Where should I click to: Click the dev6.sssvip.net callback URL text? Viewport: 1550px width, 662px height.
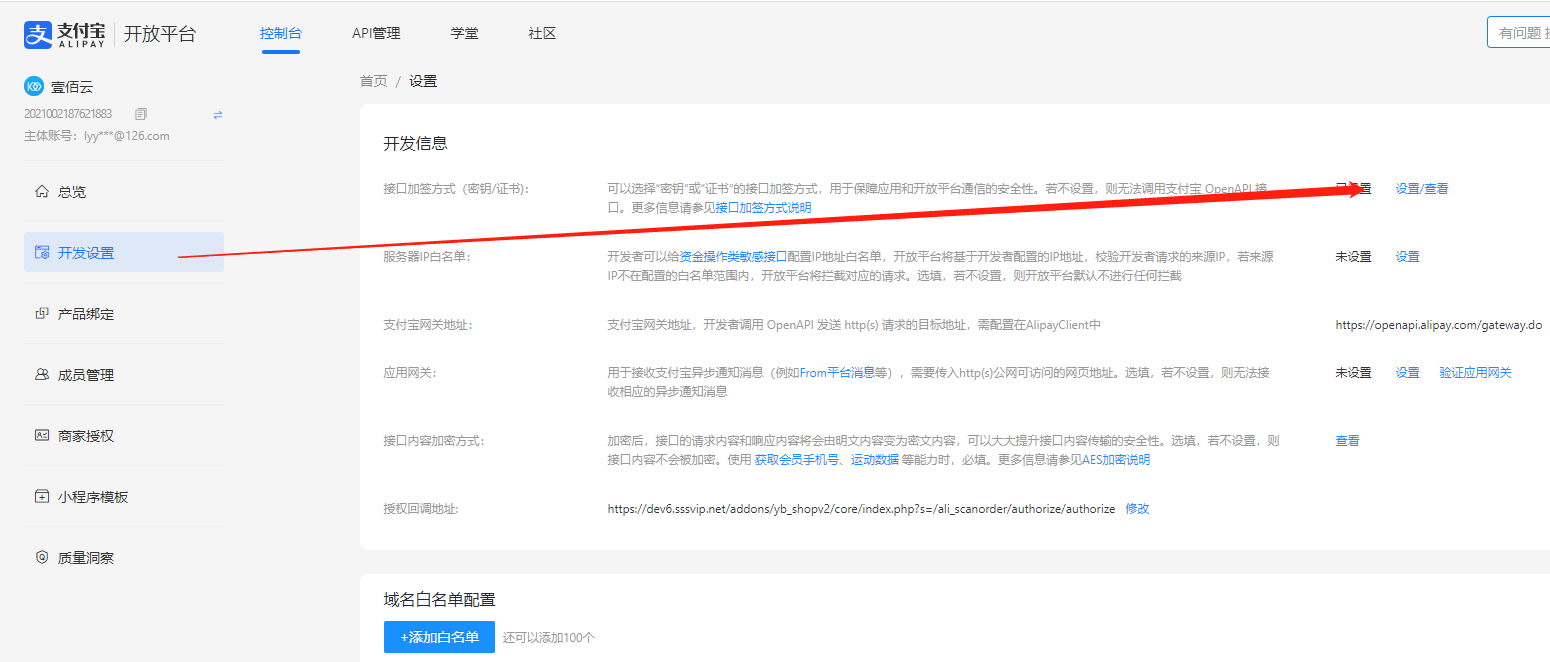tap(861, 509)
